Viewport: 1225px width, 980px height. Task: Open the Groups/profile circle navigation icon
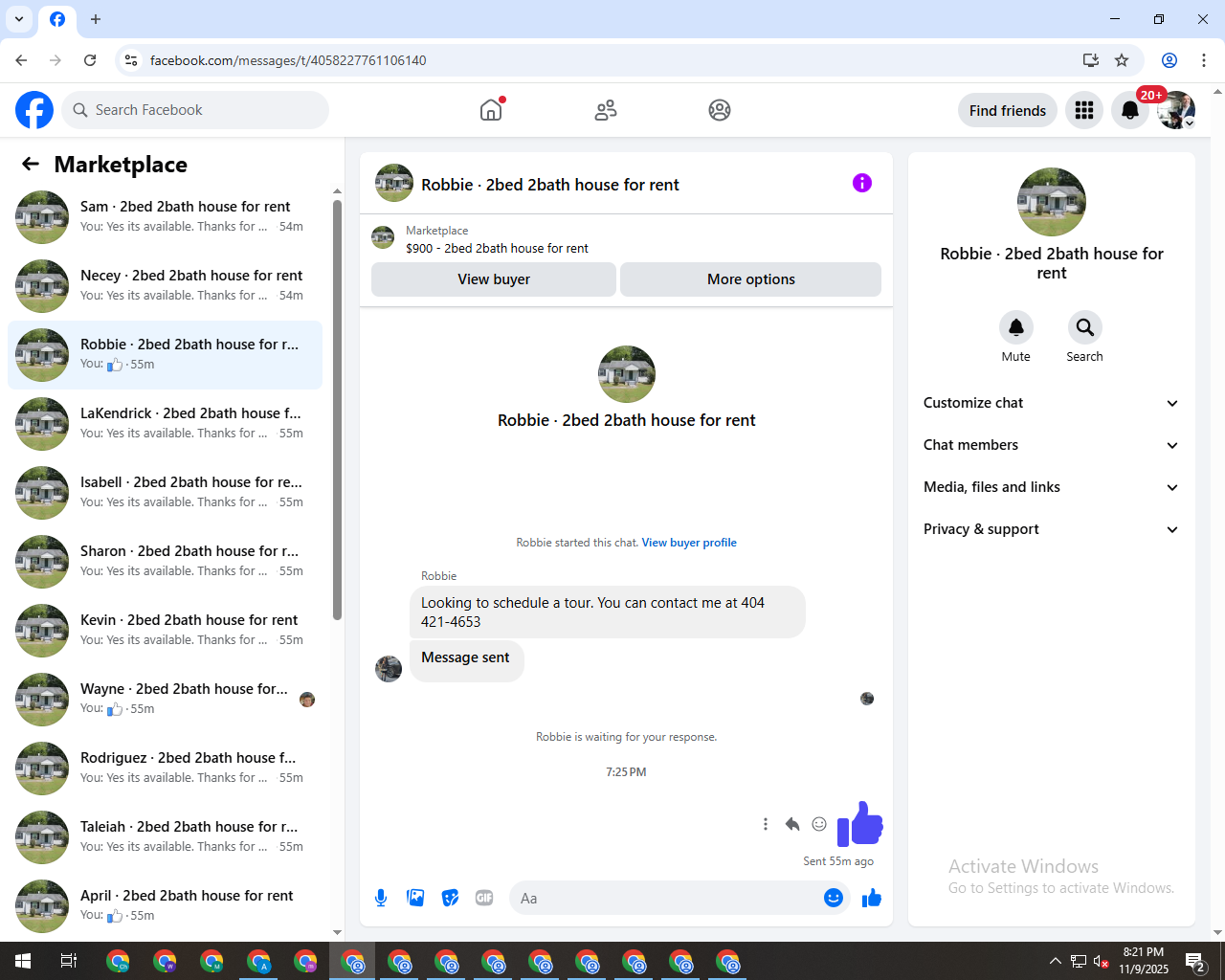coord(720,110)
